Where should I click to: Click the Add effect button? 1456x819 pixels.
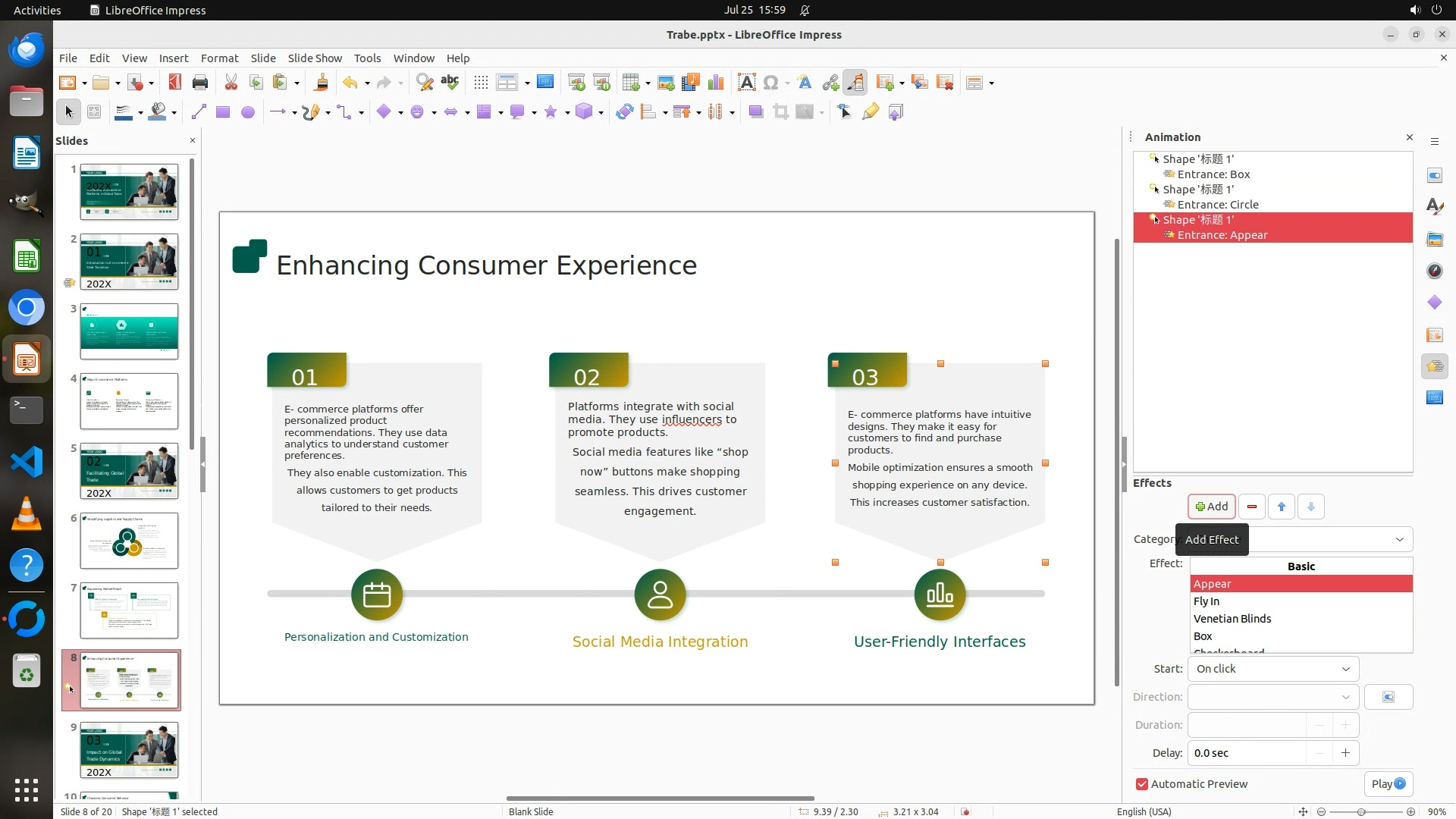[1211, 507]
